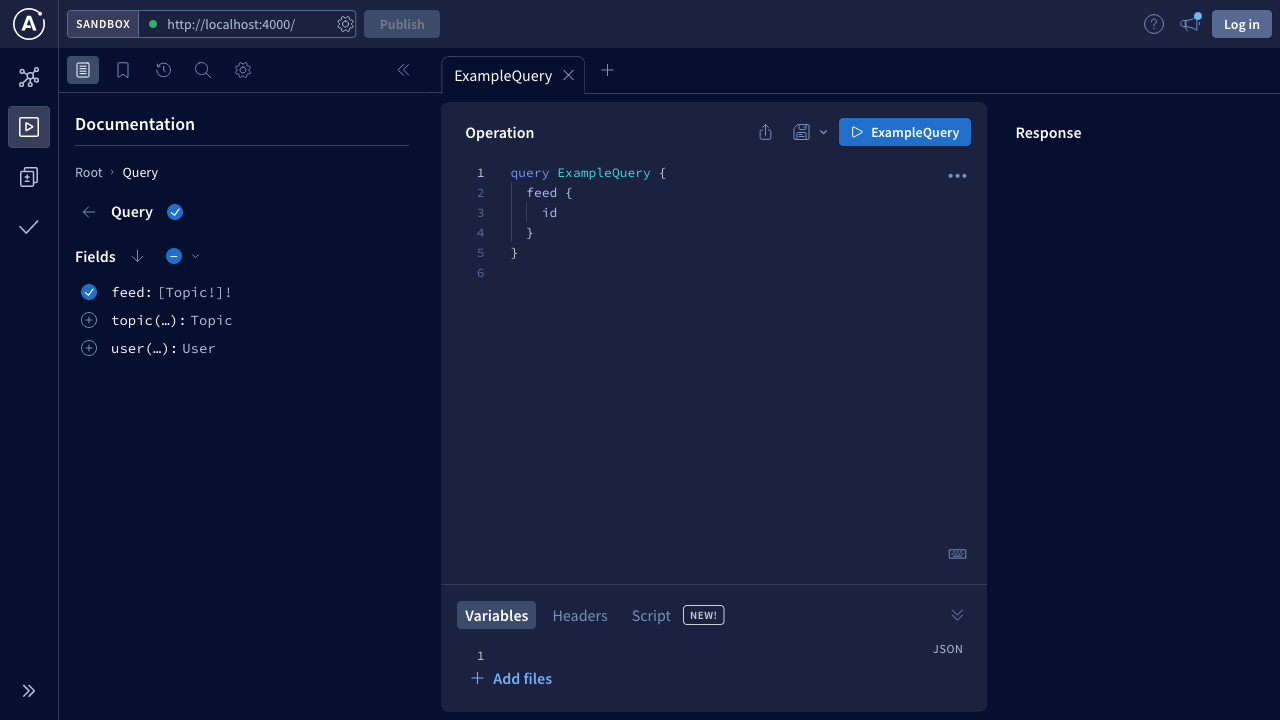1280x720 pixels.
Task: Open the schema search magnifier icon
Action: pos(203,70)
